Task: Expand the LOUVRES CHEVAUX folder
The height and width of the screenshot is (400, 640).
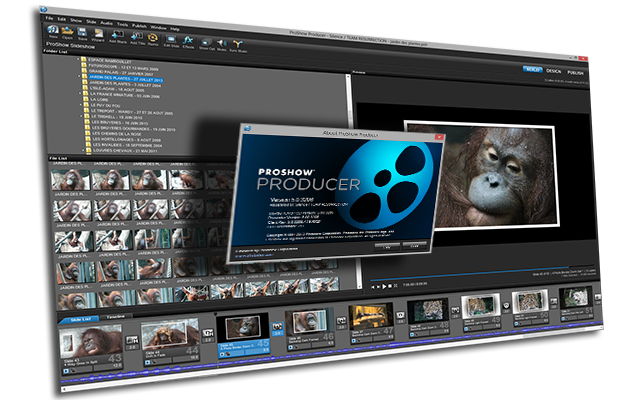Action: pyautogui.click(x=84, y=150)
